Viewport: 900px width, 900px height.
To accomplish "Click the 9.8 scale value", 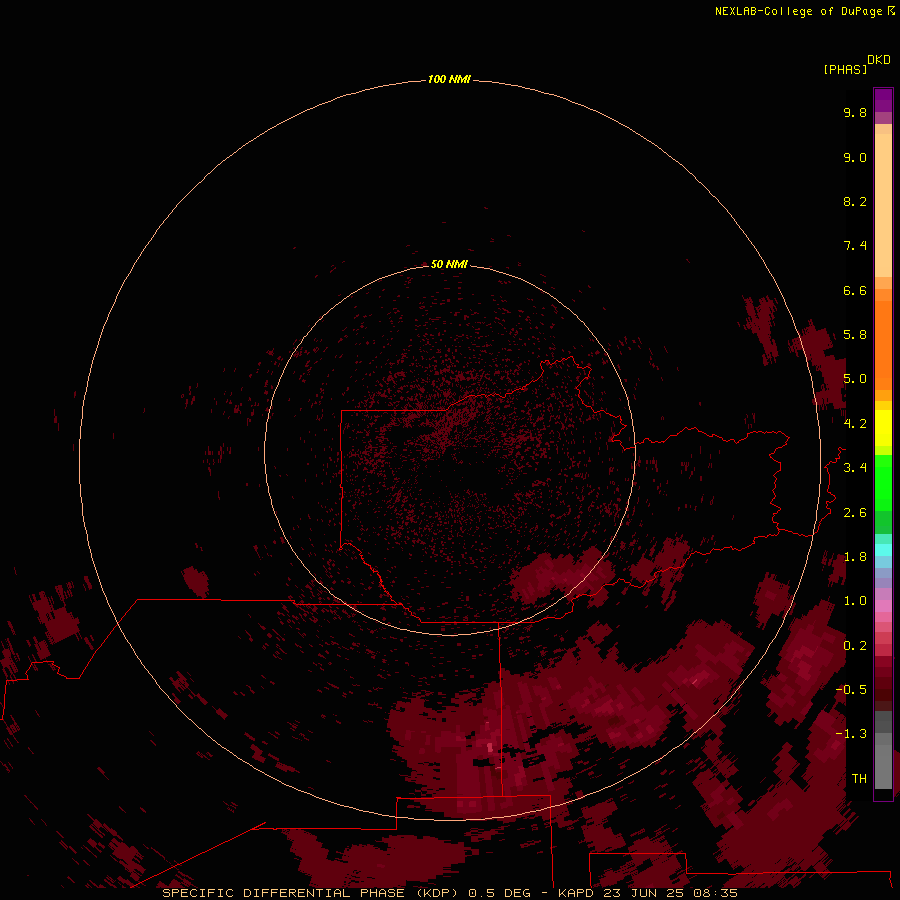I will click(855, 112).
